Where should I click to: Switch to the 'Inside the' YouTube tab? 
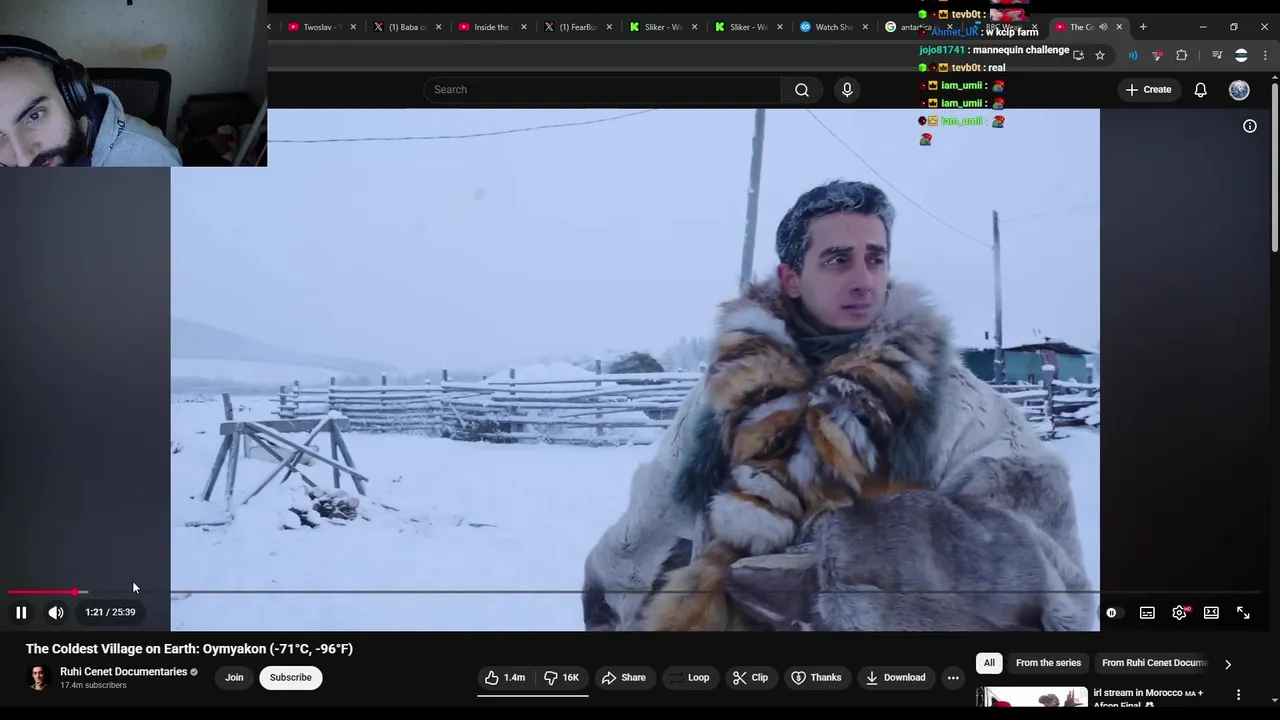(x=488, y=27)
